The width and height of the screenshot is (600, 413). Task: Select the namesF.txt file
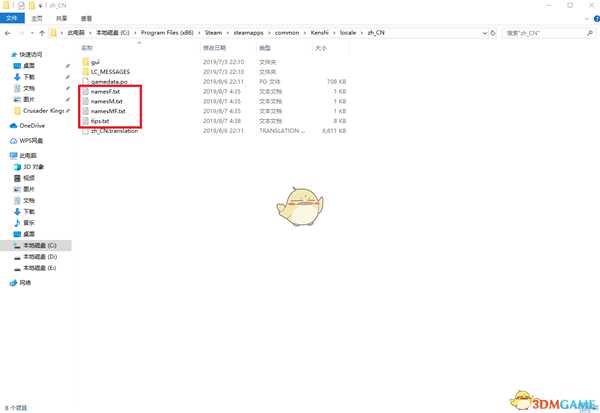click(x=106, y=92)
